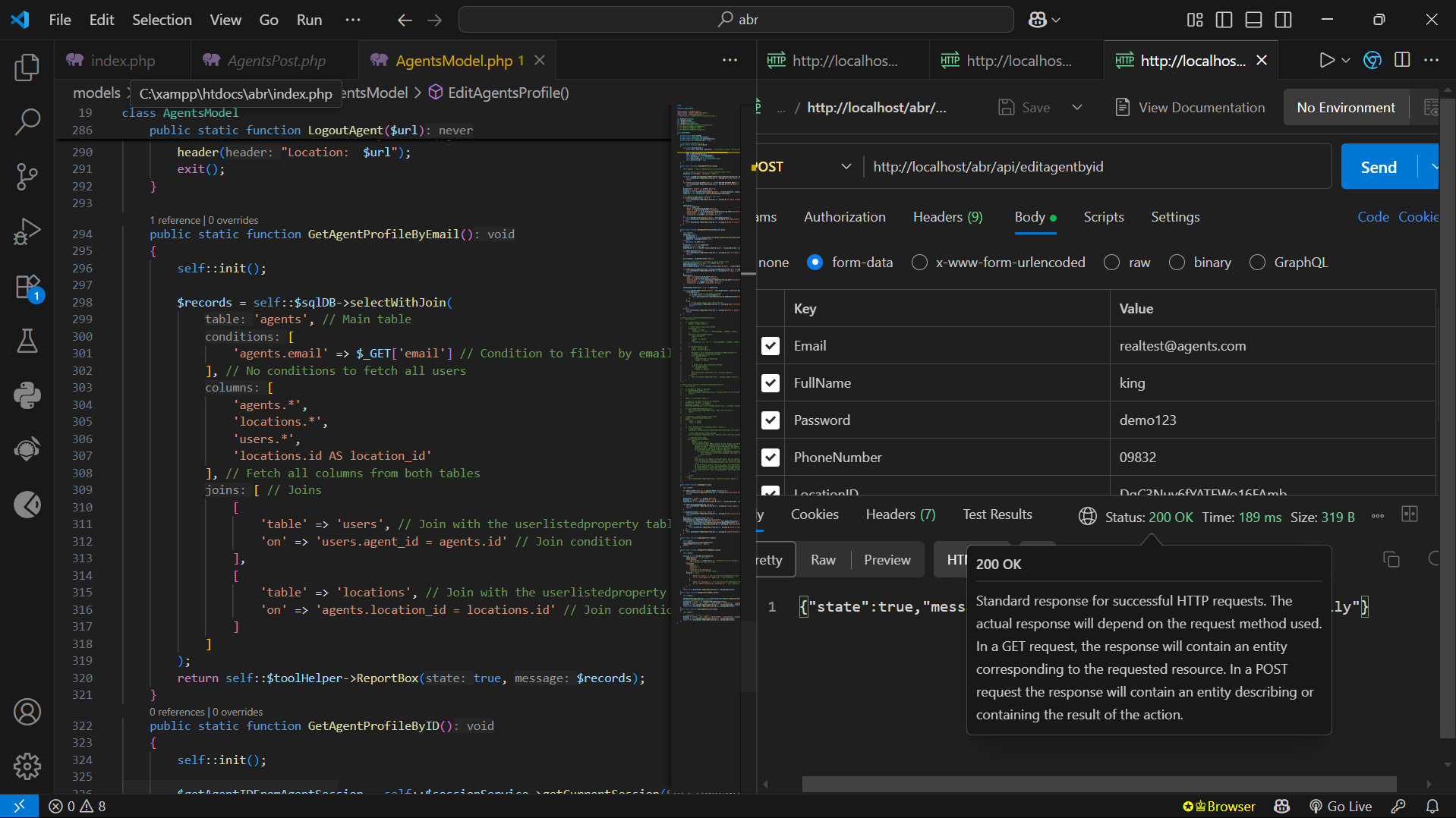Open the Search view in sidebar
Viewport: 1456px width, 818px height.
(27, 121)
